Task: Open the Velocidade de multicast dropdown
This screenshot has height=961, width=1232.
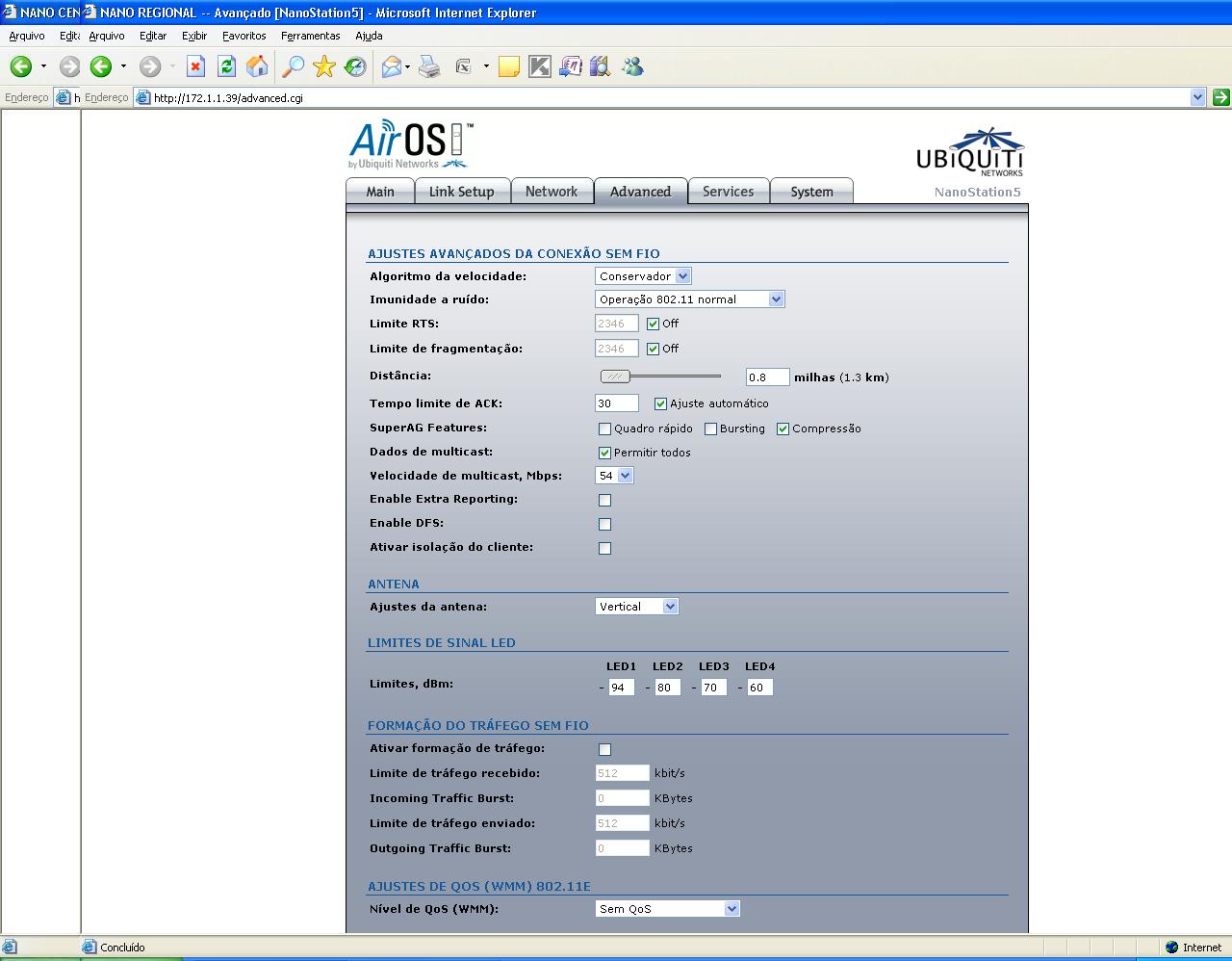Action: pos(614,476)
